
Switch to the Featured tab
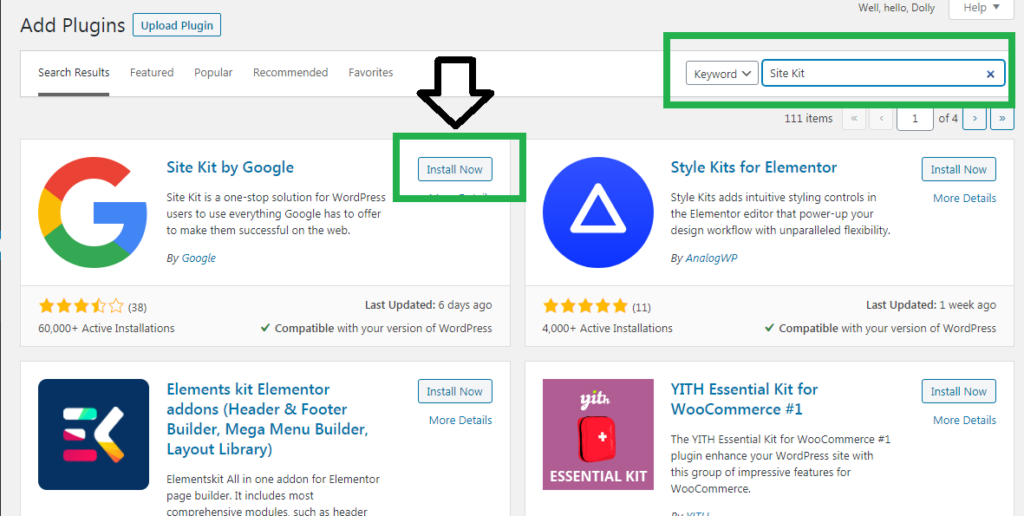click(x=152, y=73)
